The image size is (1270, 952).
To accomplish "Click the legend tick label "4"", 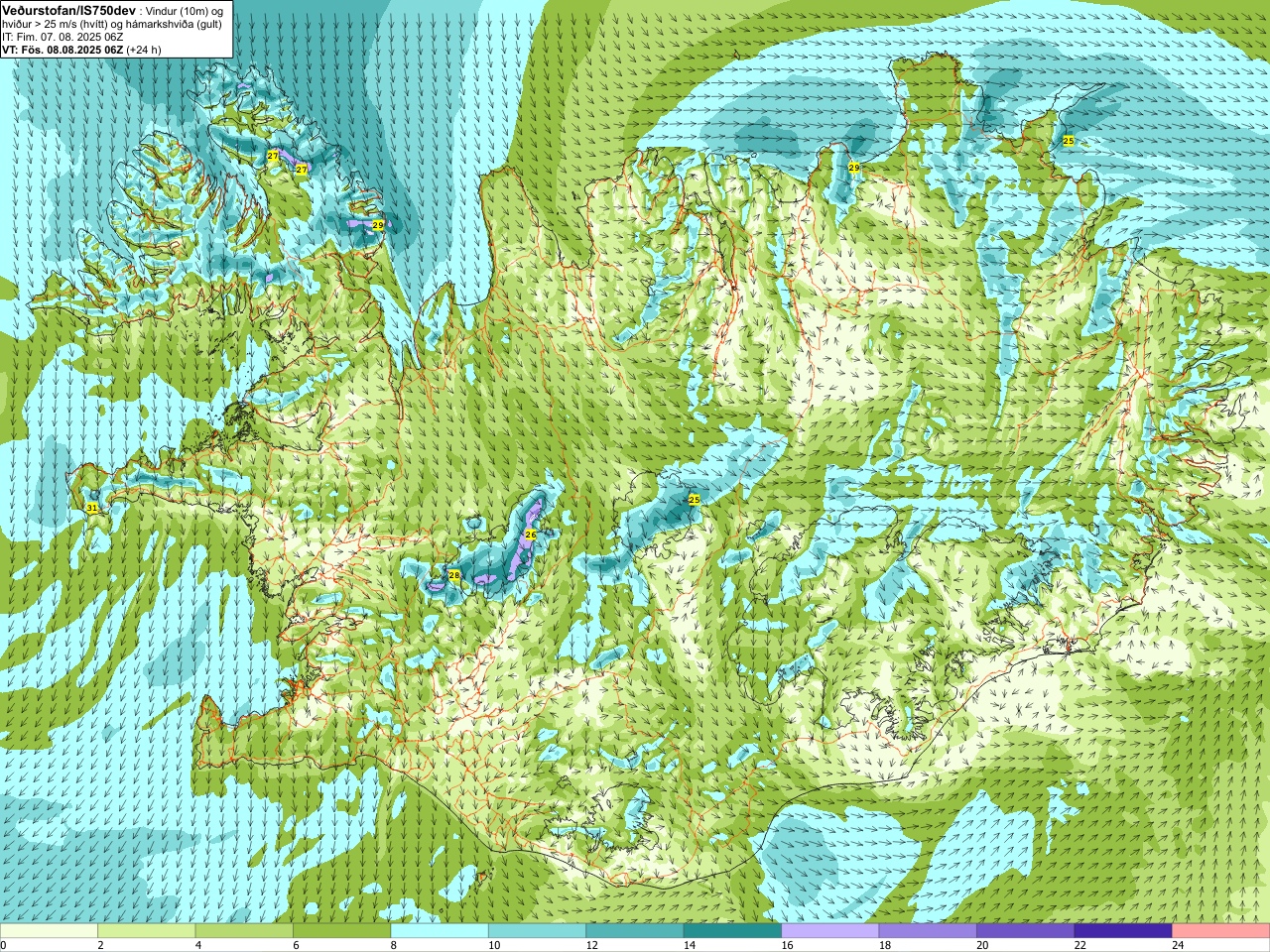I will click(198, 945).
